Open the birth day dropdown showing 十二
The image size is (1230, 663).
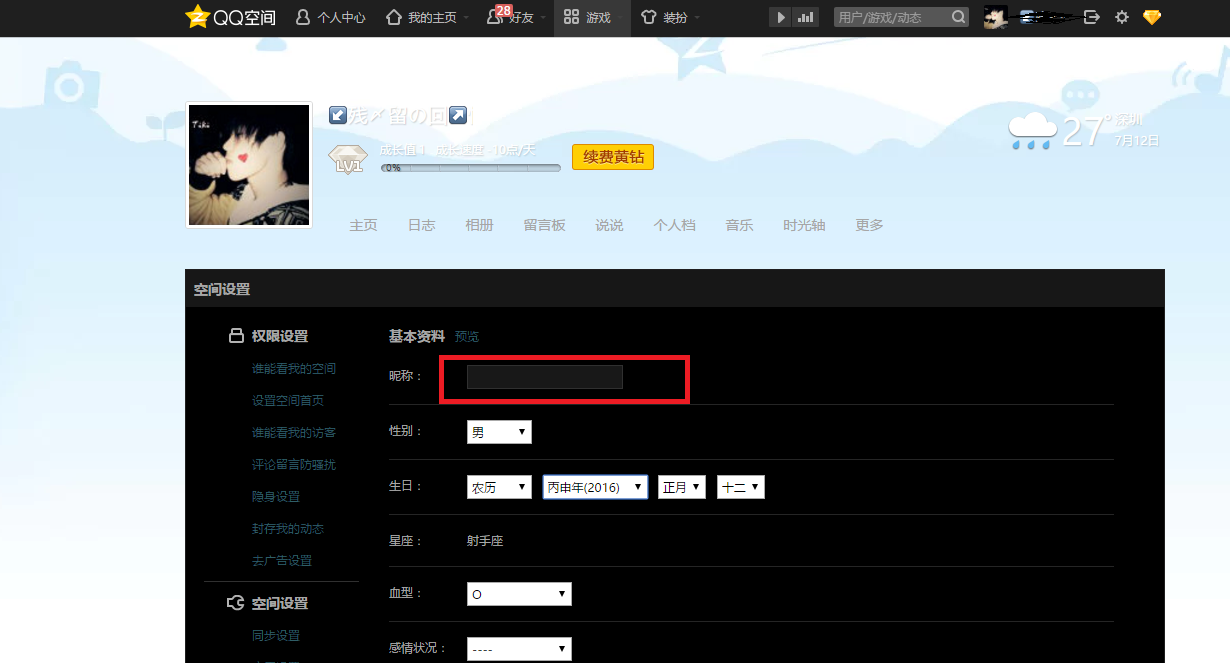pos(741,487)
